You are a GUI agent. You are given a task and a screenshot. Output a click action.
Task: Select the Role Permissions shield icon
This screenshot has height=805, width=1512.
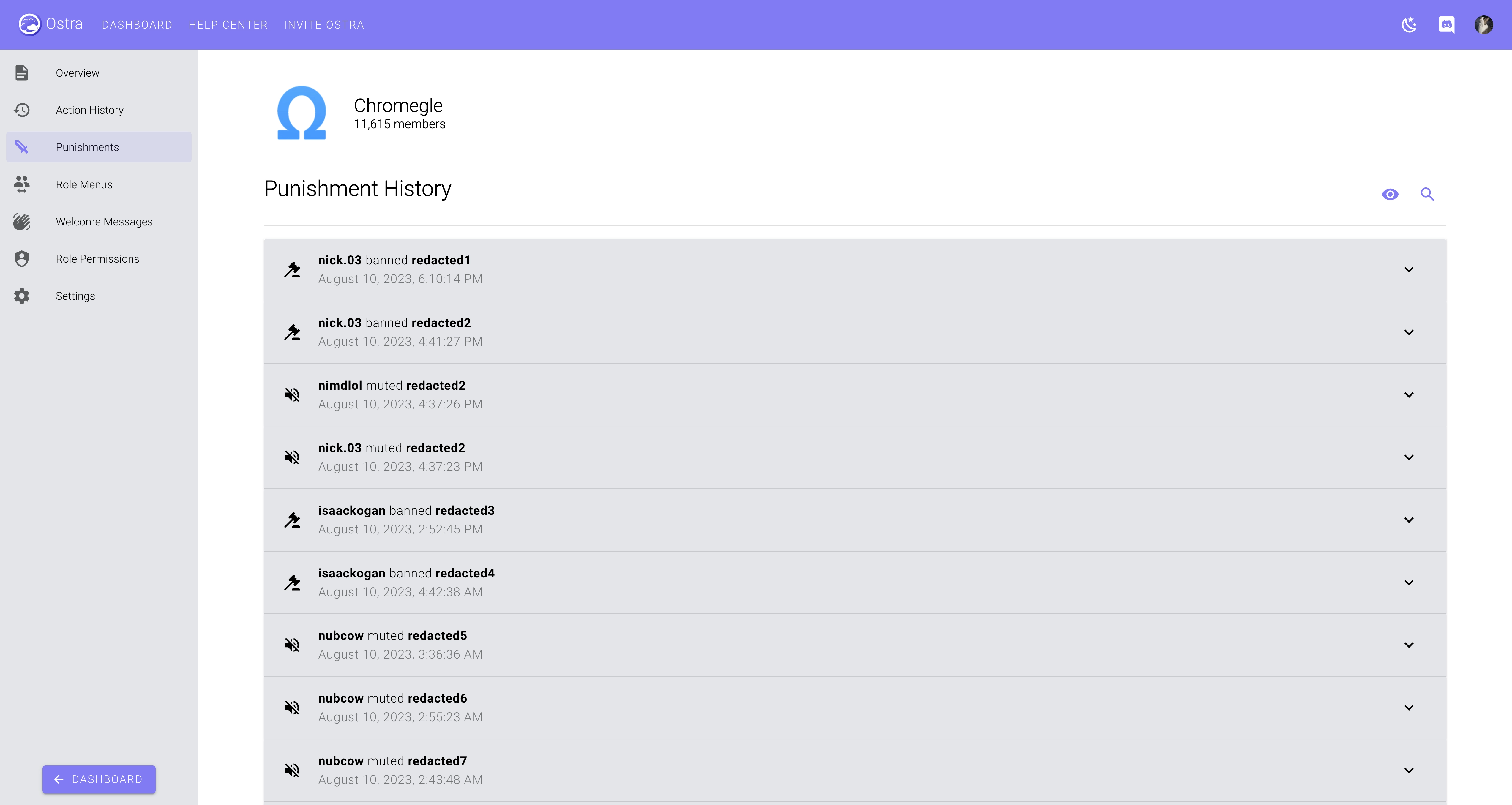[22, 258]
